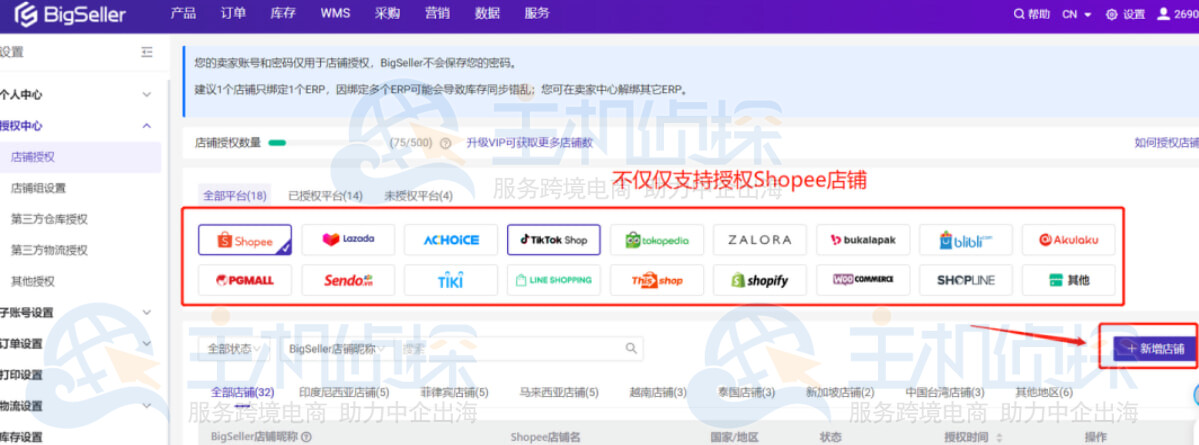1199x445 pixels.
Task: Click BigSeller店铺昵称 column help icon
Action: (x=306, y=437)
